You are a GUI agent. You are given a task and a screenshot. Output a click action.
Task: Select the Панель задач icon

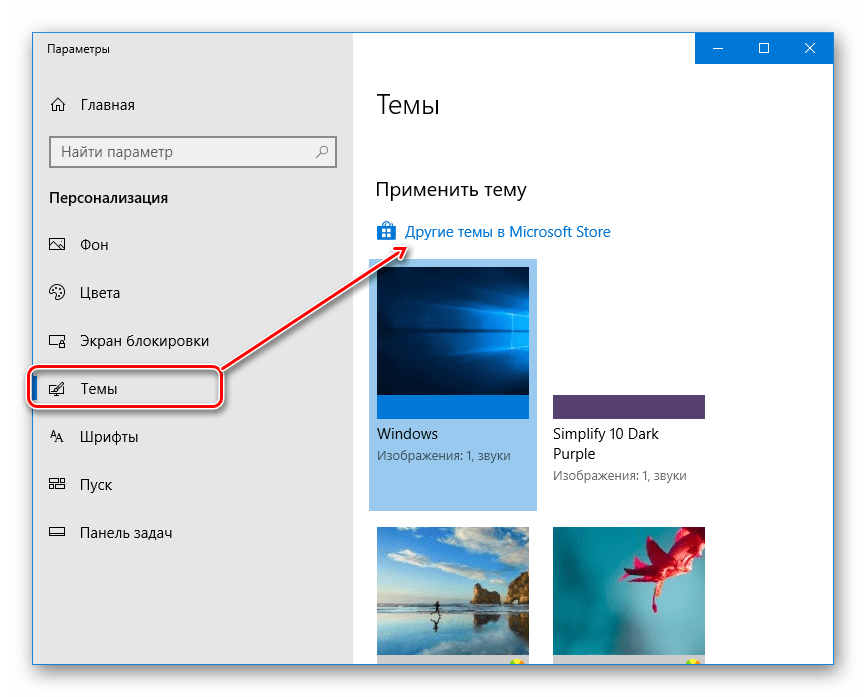pyautogui.click(x=58, y=533)
